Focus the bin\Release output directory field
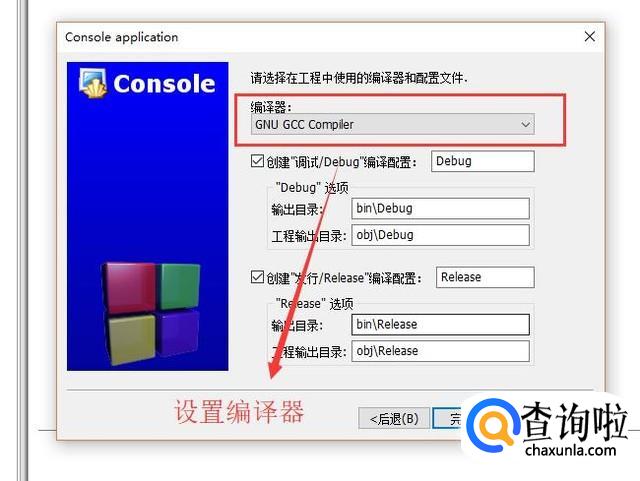This screenshot has height=481, width=640. [440, 325]
